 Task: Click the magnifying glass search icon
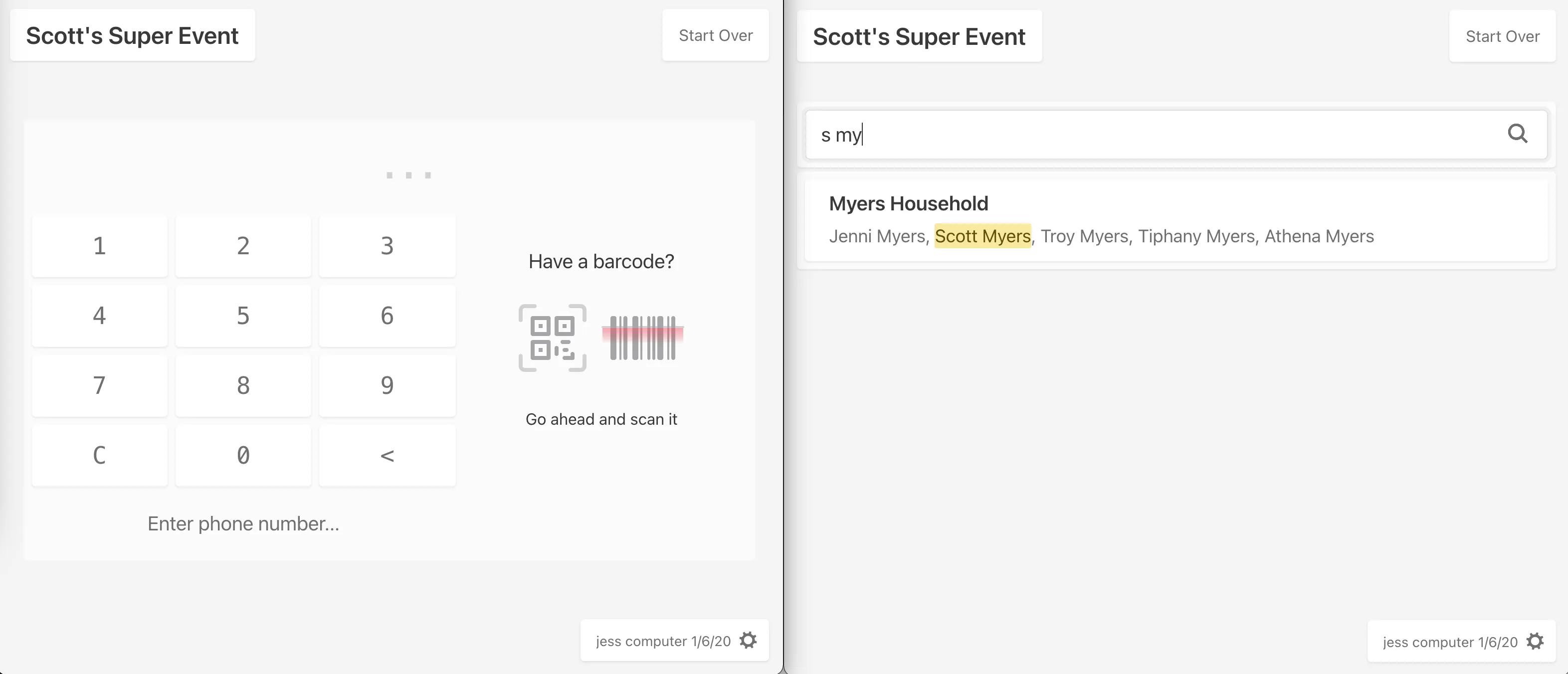point(1517,134)
